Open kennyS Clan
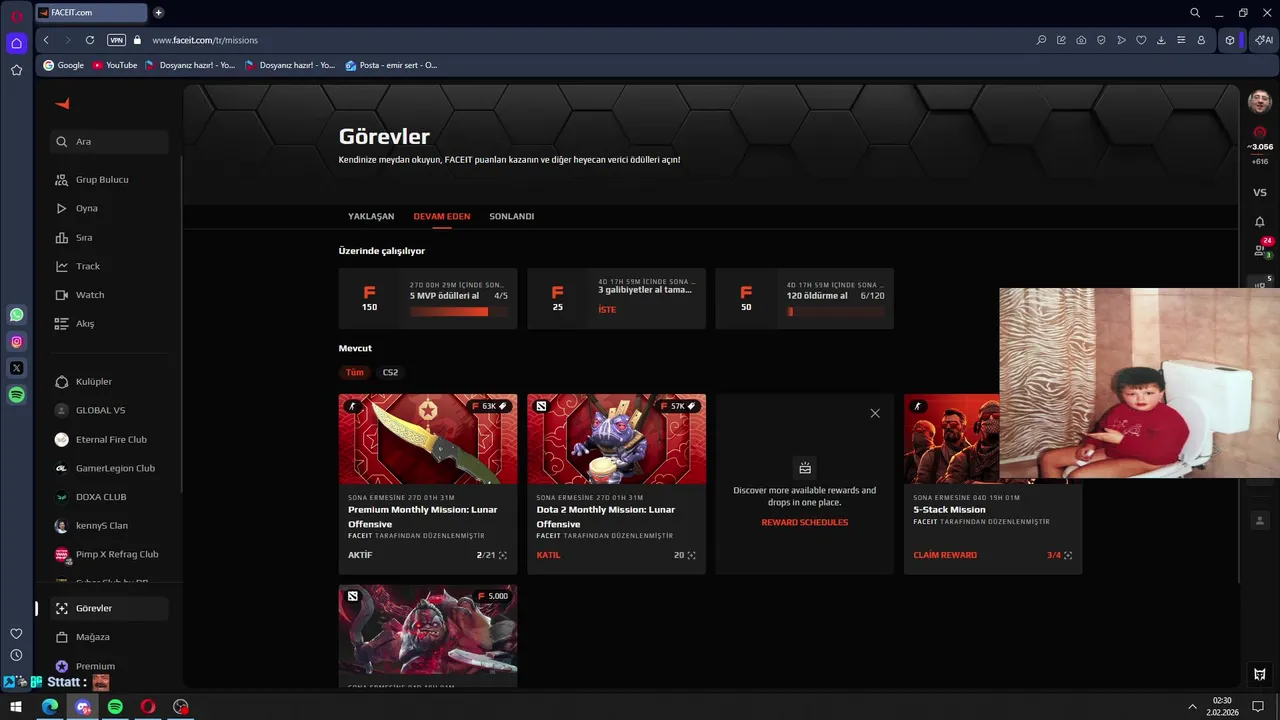The height and width of the screenshot is (720, 1280). click(109, 526)
